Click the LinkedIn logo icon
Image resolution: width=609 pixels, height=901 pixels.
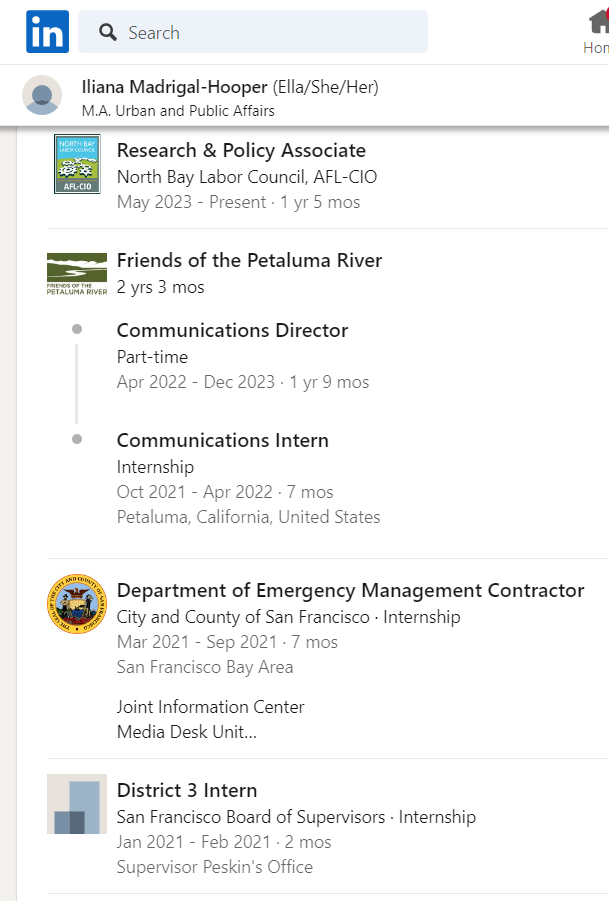point(47,32)
